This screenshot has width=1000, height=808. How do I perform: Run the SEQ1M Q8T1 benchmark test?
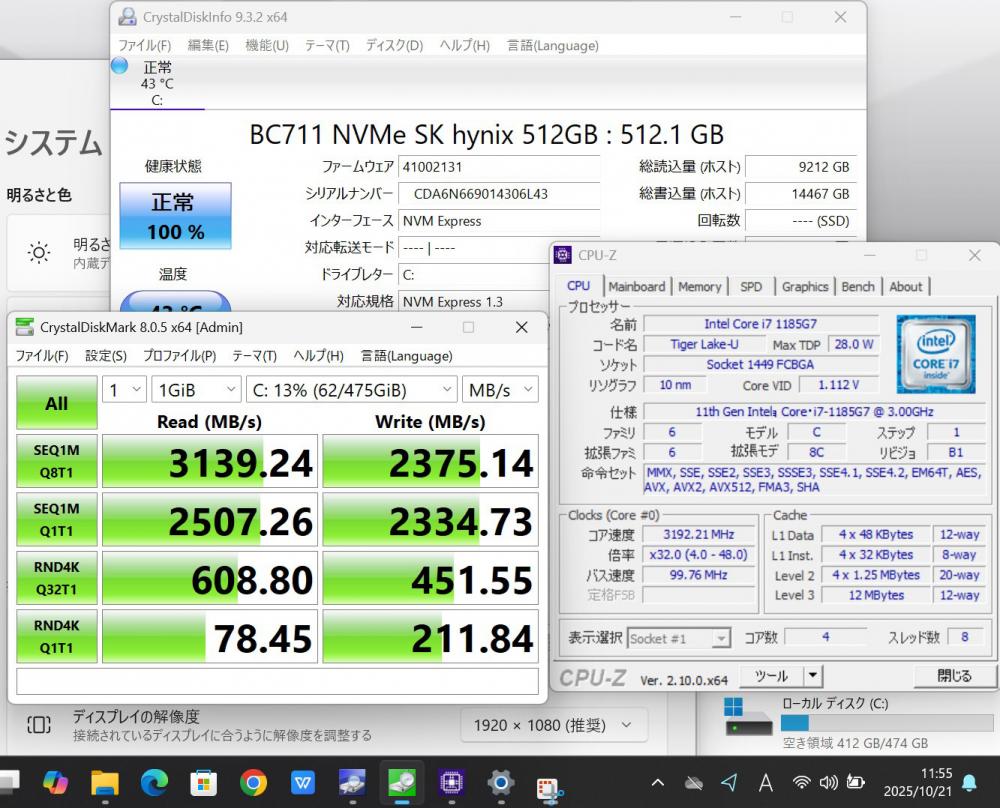click(56, 461)
